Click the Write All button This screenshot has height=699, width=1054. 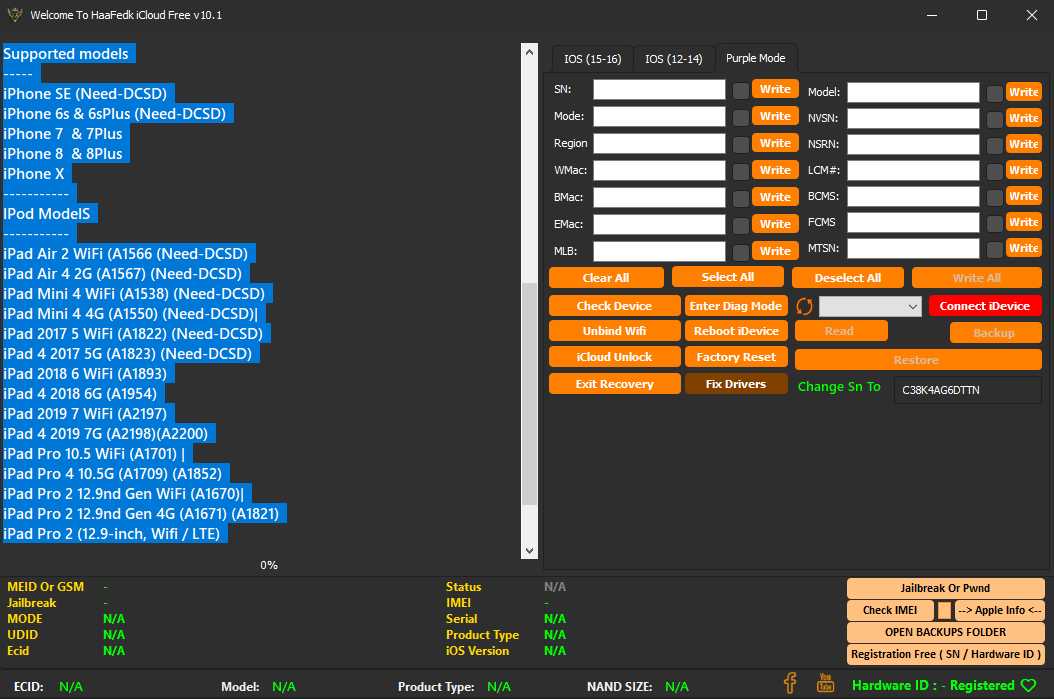977,278
